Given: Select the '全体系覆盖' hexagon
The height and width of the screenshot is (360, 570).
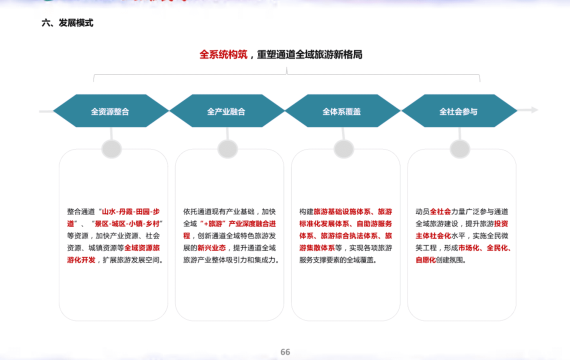Looking at the screenshot, I should click(342, 111).
